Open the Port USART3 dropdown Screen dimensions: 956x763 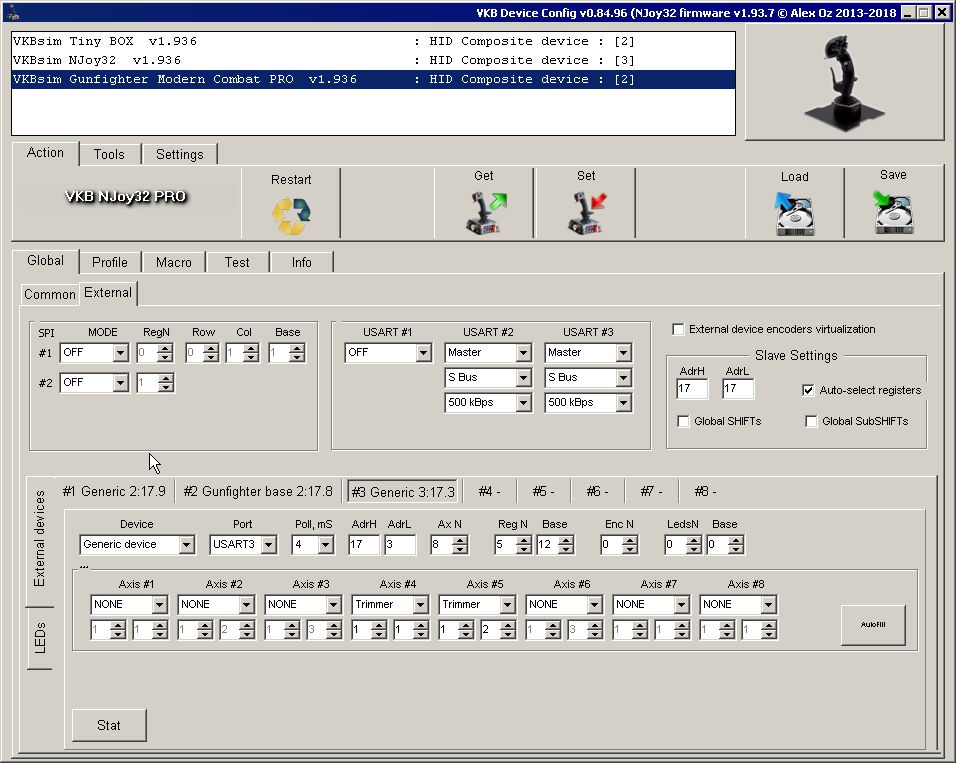(268, 545)
